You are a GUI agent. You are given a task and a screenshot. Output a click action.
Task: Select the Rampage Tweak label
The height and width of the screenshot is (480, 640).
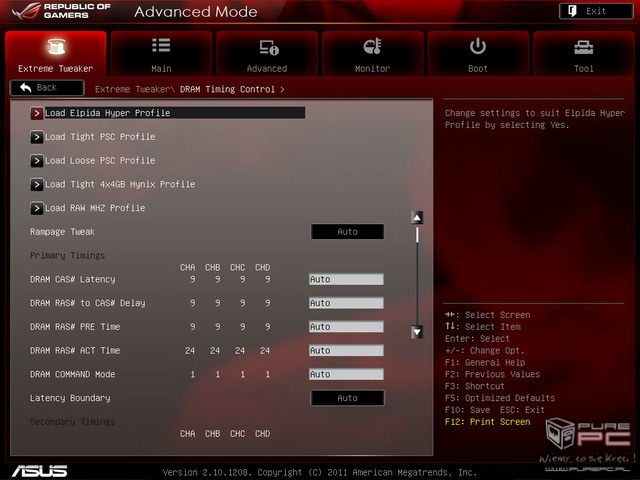coord(62,232)
